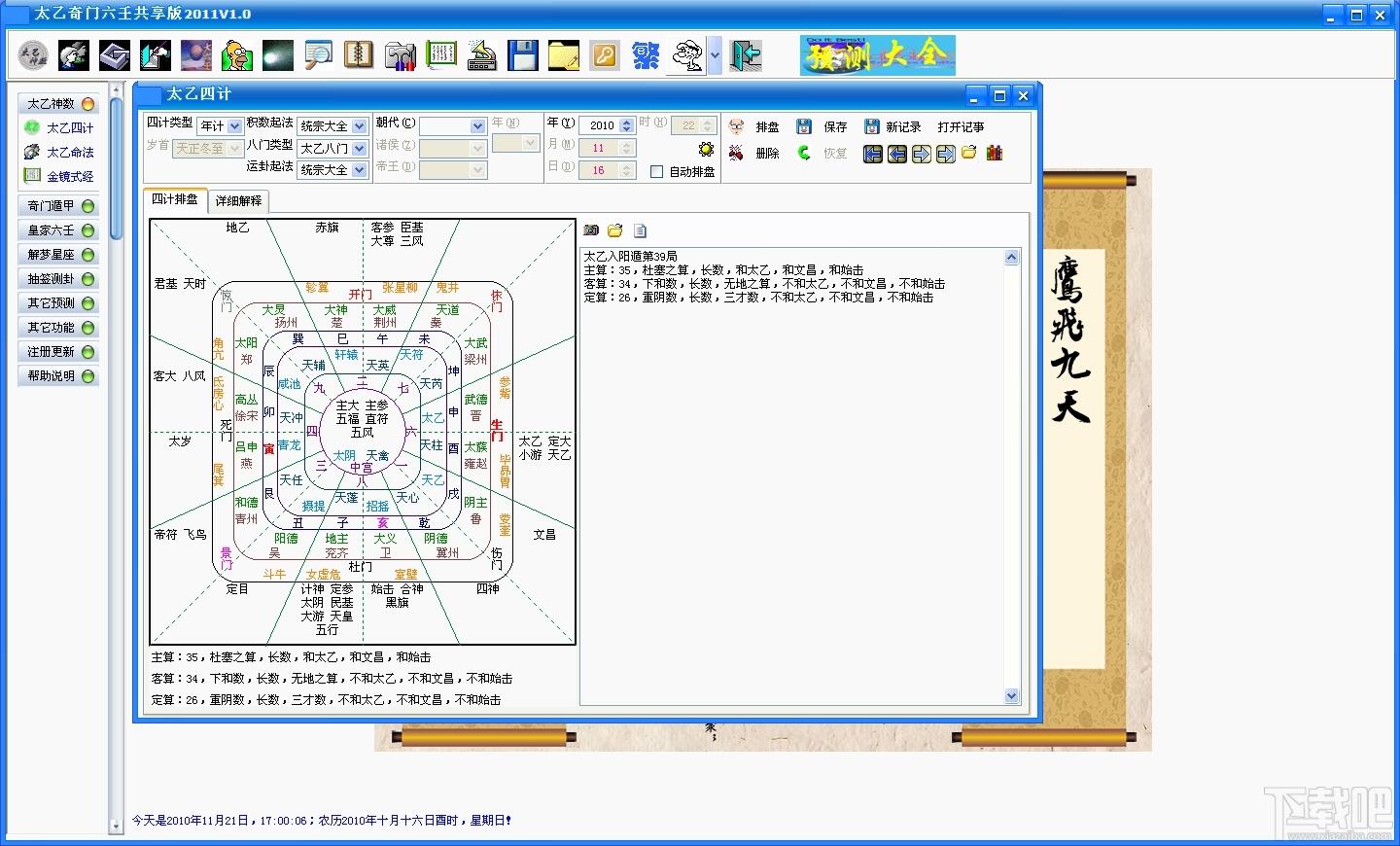The height and width of the screenshot is (846, 1400).
Task: Click the yellow sun gear icon near date fields
Action: pos(706,150)
